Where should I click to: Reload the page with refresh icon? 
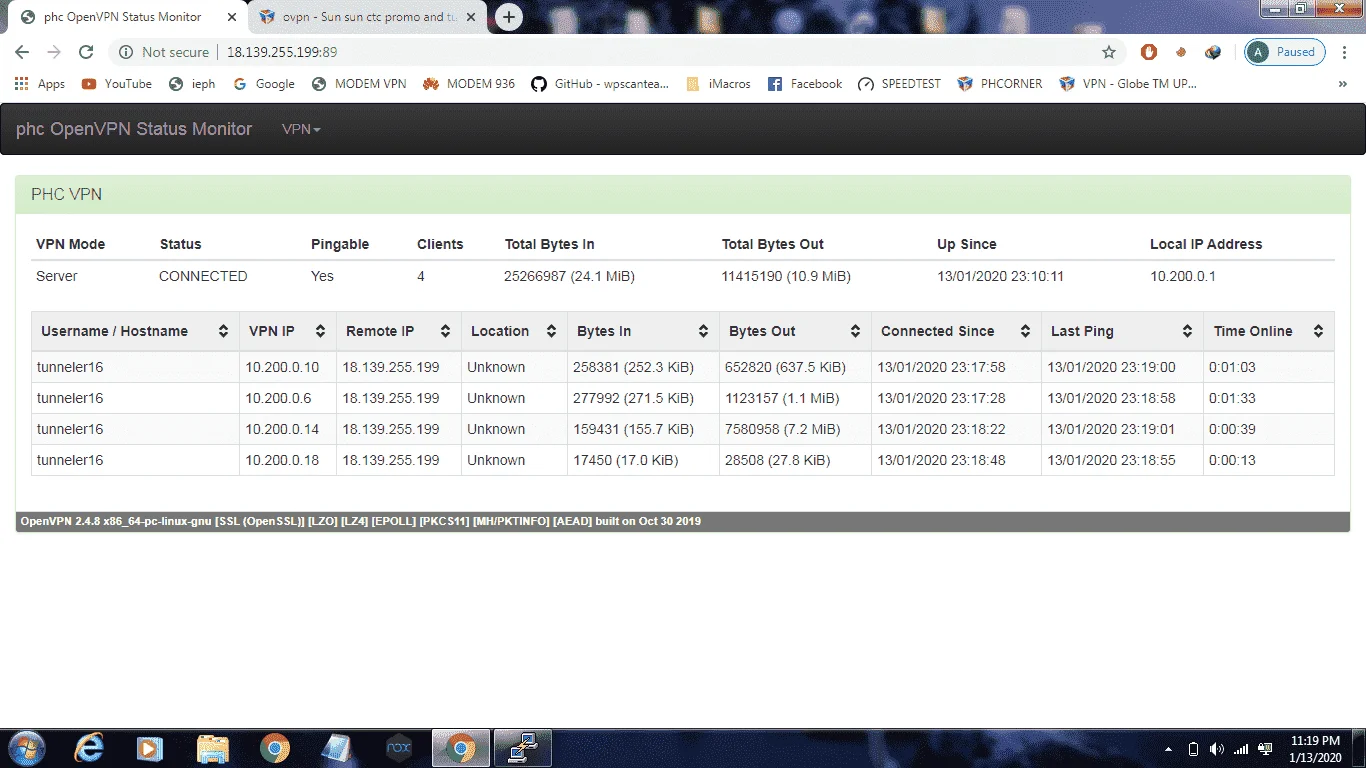pos(86,52)
